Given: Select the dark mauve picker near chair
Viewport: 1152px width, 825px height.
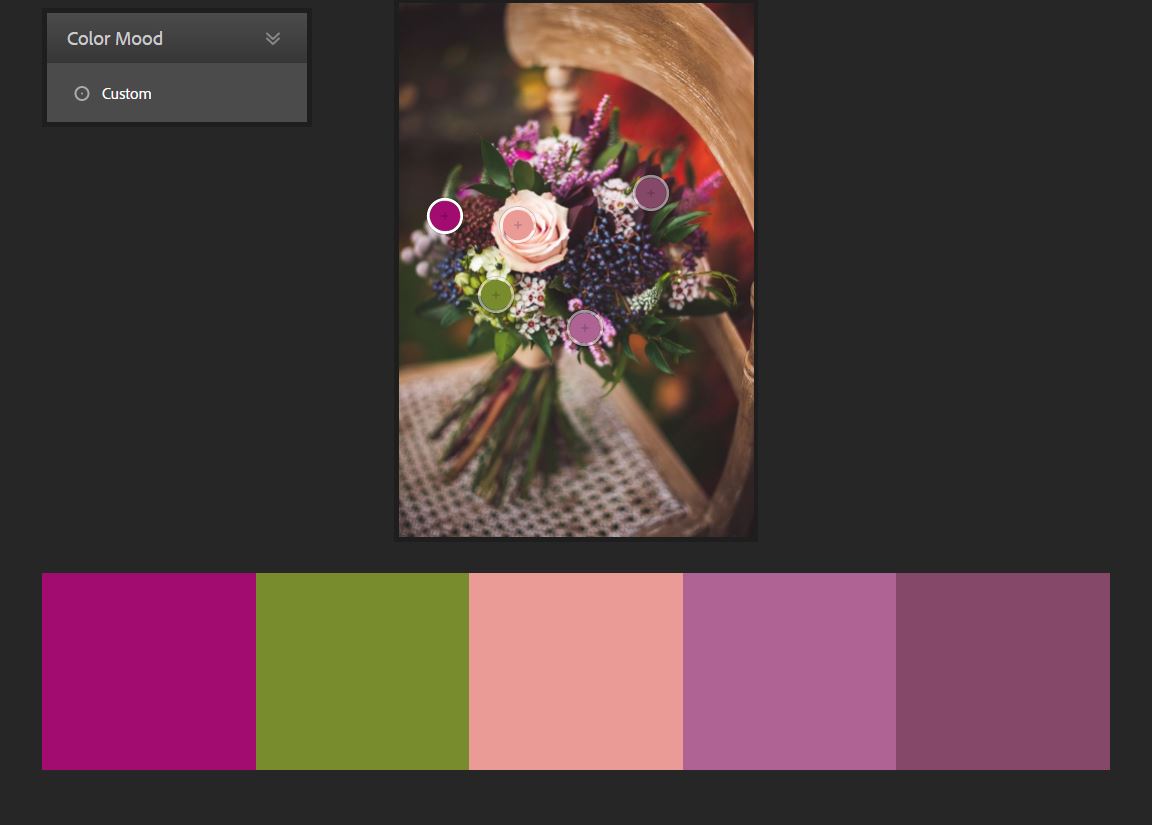Looking at the screenshot, I should [x=651, y=193].
